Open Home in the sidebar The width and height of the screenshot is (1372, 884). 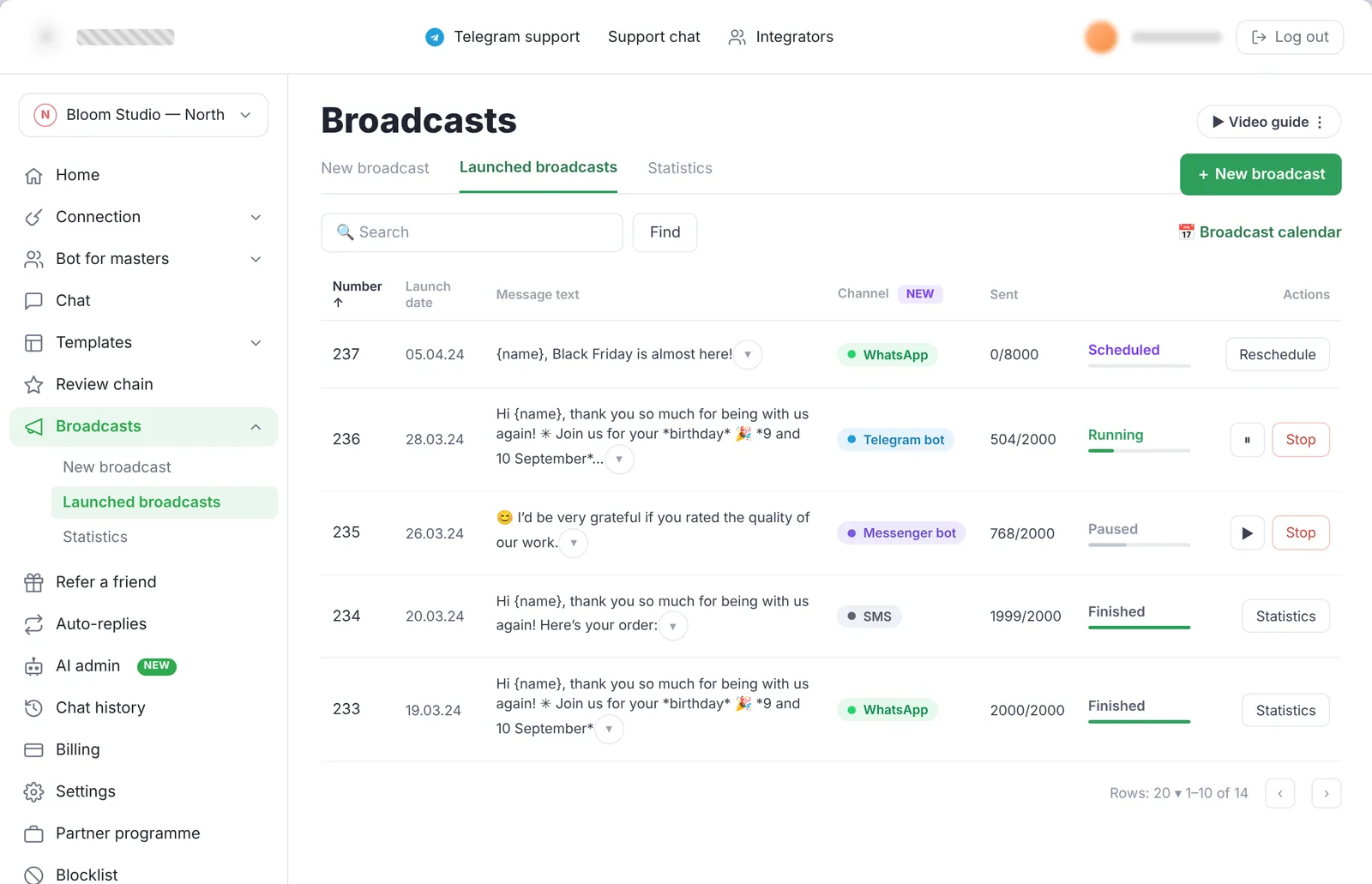pyautogui.click(x=143, y=175)
